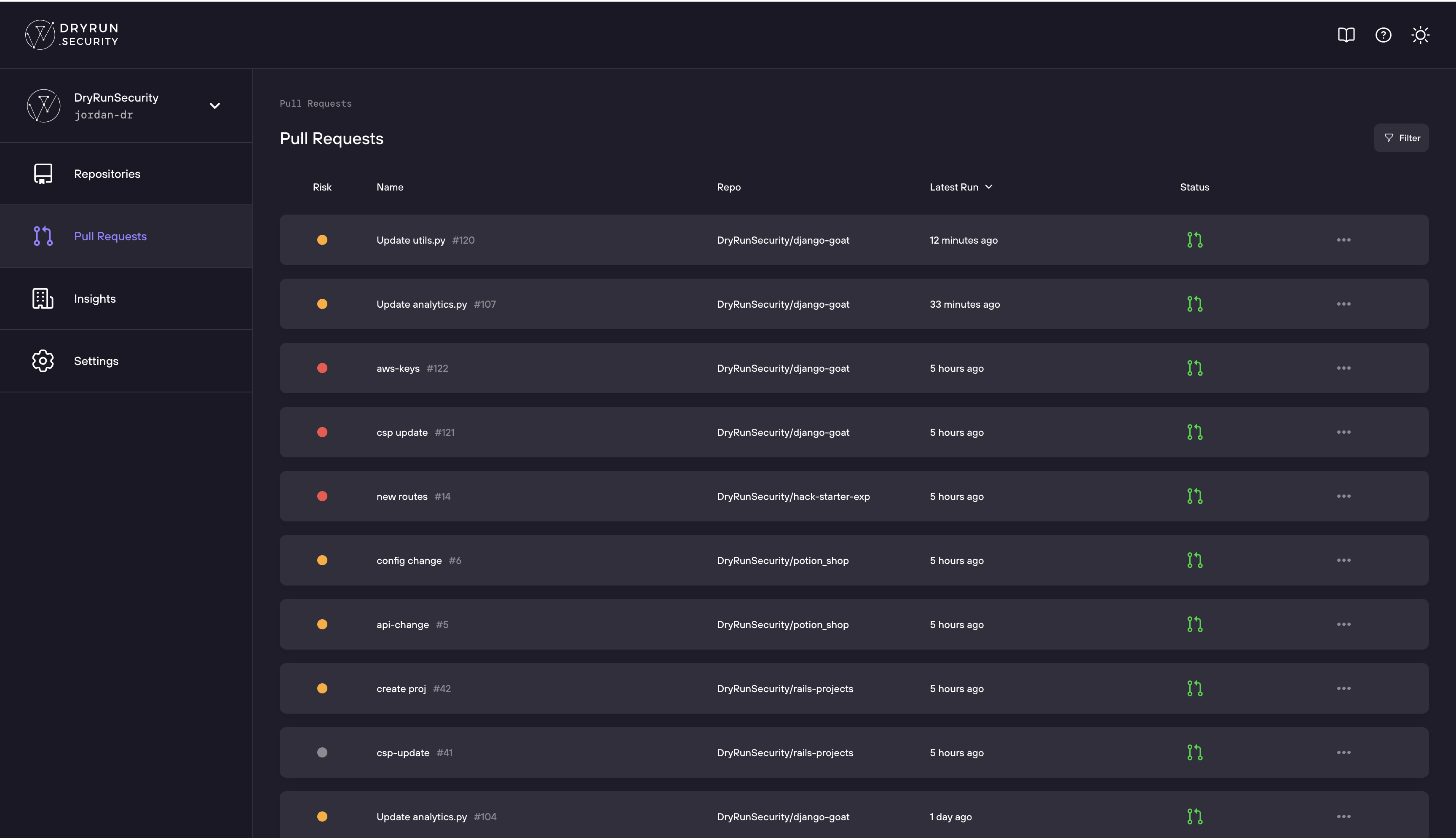
Task: Open more options for Update analytics.py #107
Action: [1344, 304]
